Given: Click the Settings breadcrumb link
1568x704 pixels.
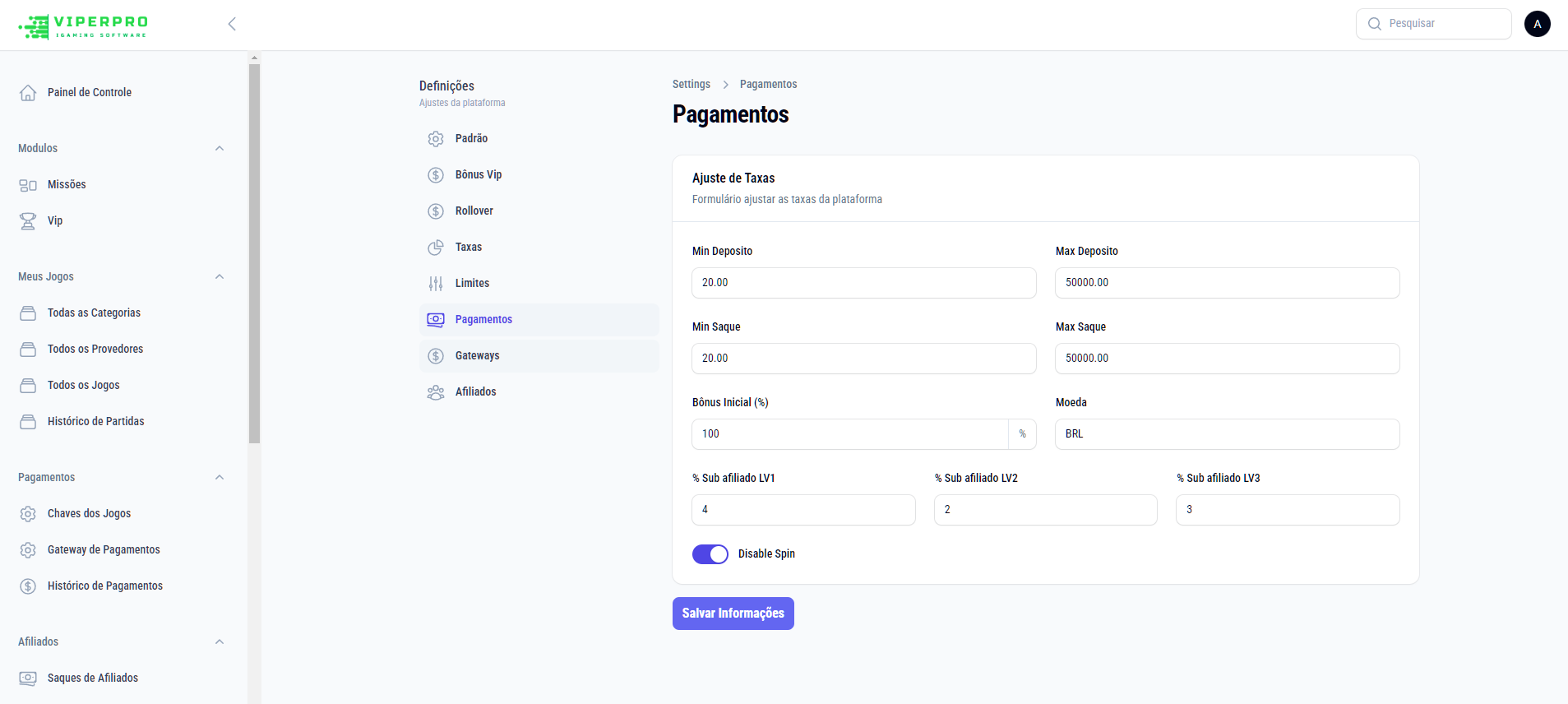Looking at the screenshot, I should pyautogui.click(x=691, y=85).
